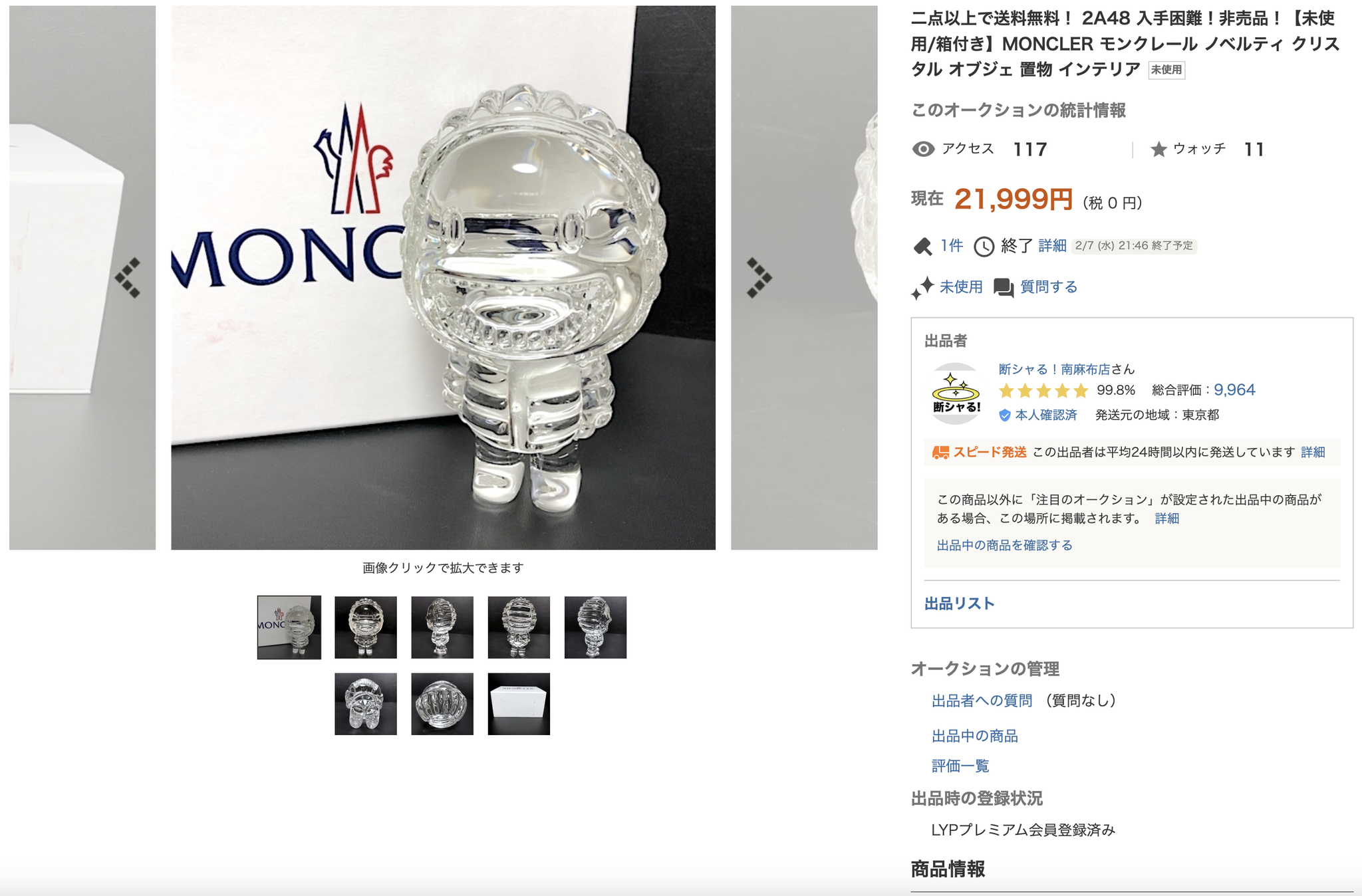Screen dimensions: 1362x896
Task: Open スピード発送 詳細 link
Action: click(x=1313, y=452)
